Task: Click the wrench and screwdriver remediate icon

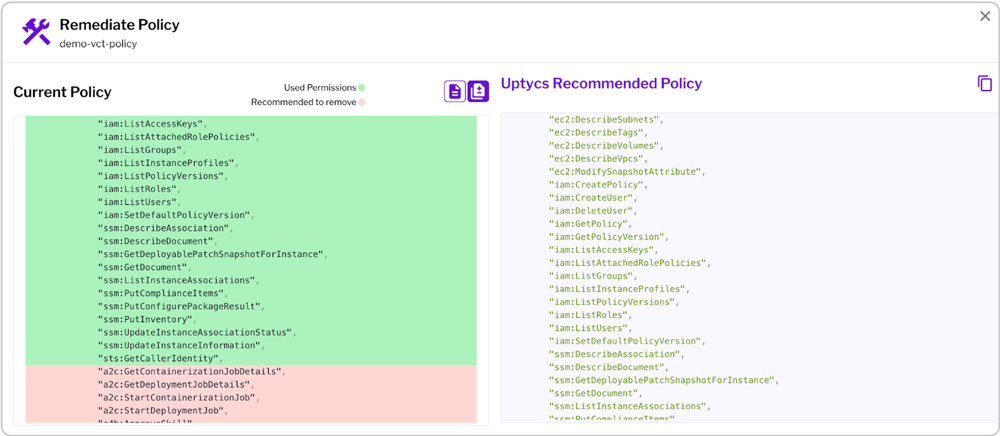Action: point(36,31)
